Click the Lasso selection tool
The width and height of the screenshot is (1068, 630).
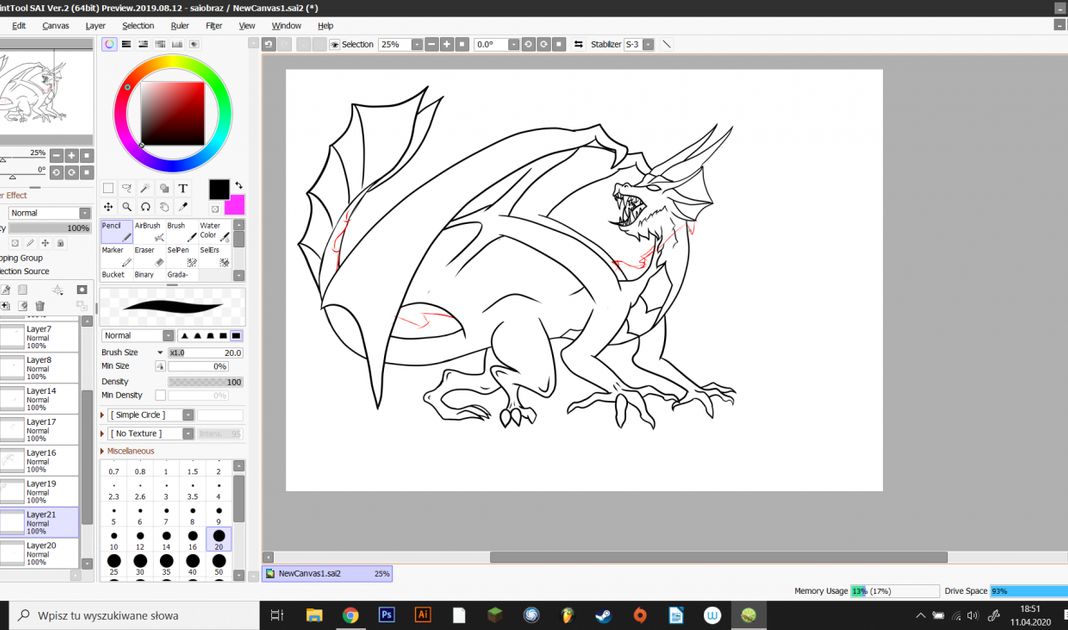(x=127, y=188)
